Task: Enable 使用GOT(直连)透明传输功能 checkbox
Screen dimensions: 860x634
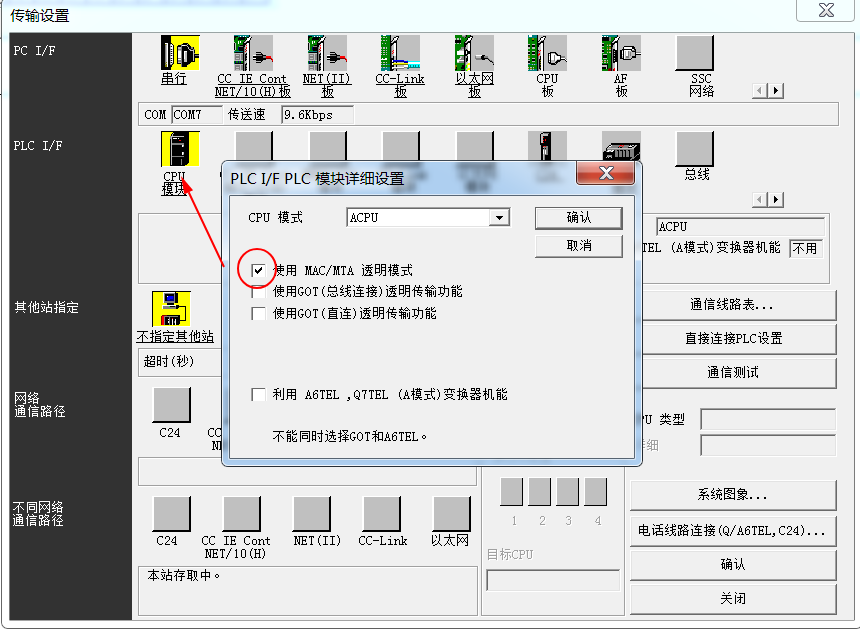Action: pyautogui.click(x=258, y=313)
